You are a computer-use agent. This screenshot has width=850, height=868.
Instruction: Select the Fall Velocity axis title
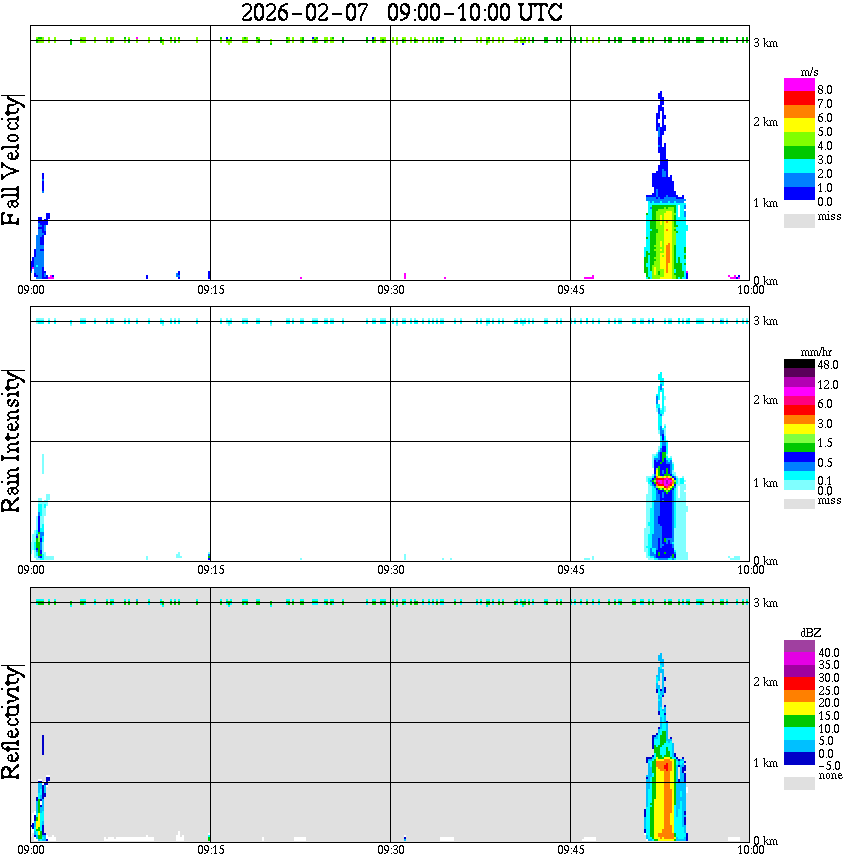[x=11, y=160]
